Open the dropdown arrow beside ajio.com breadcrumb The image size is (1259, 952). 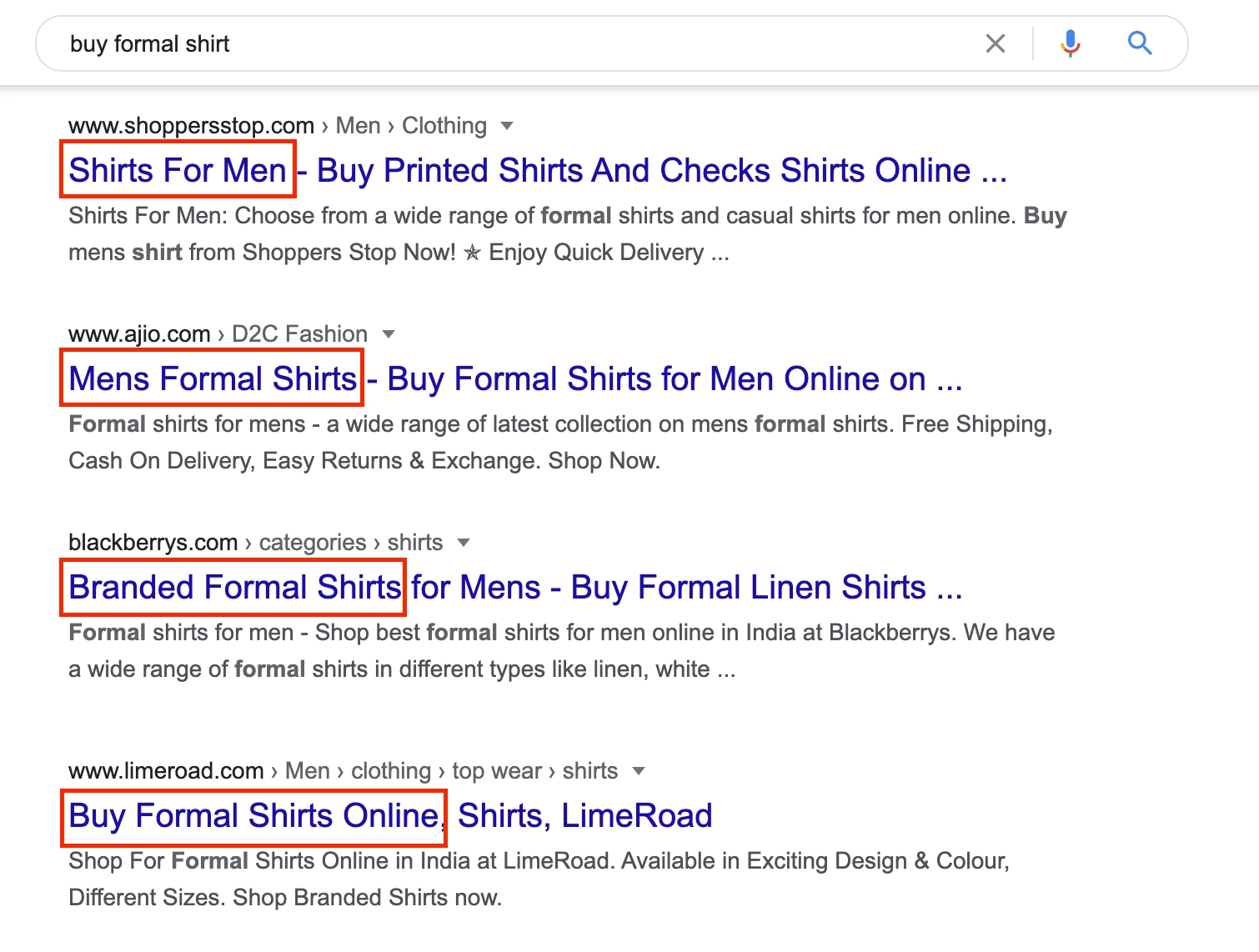pyautogui.click(x=389, y=333)
